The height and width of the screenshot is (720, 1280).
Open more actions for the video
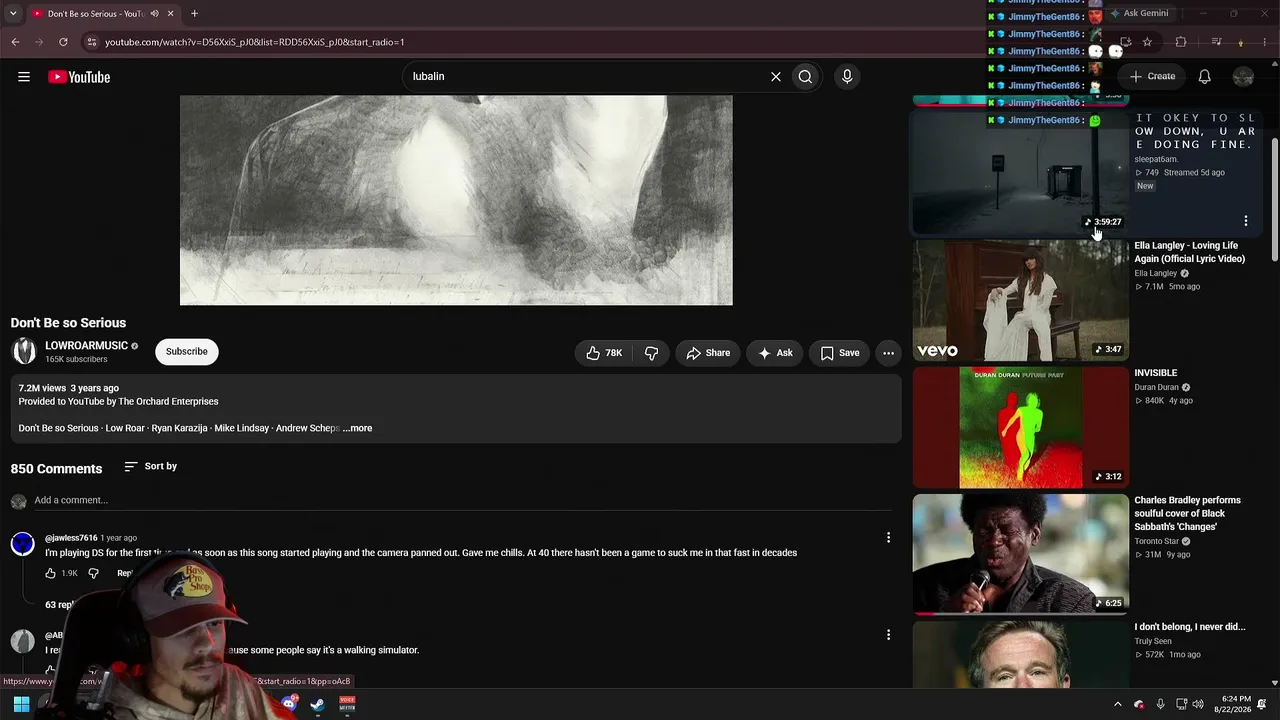pos(888,353)
